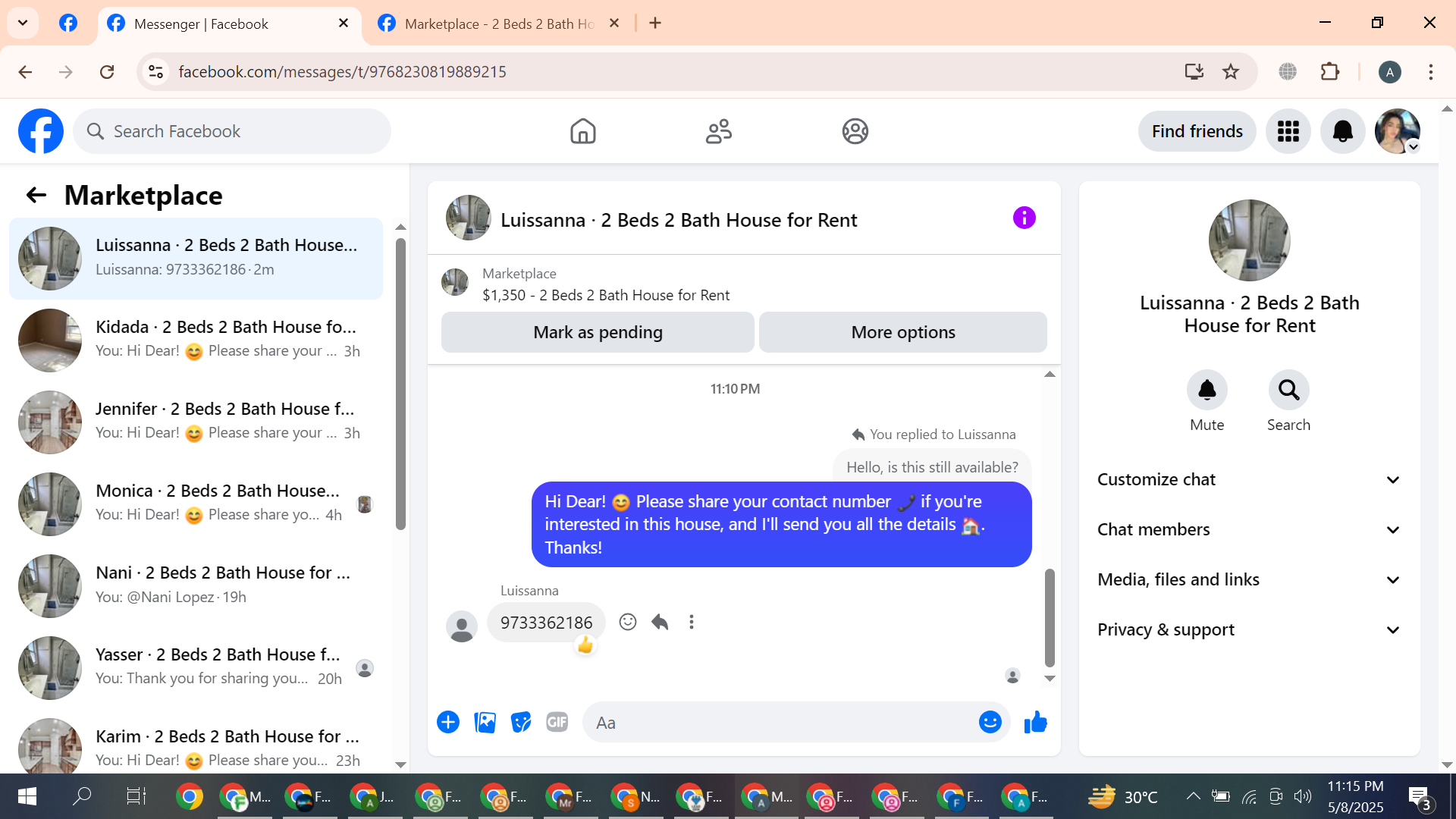Click the browser address bar URL
1456x819 pixels.
point(342,72)
